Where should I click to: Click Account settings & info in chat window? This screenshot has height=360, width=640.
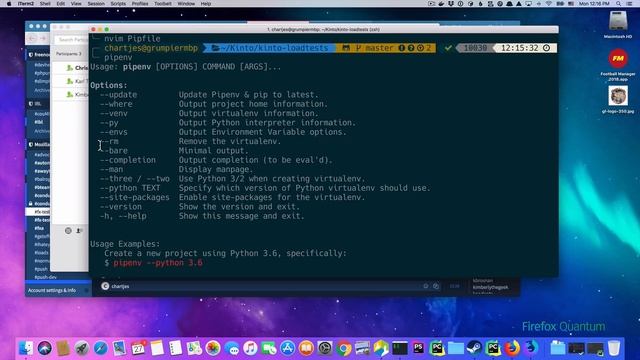[x=52, y=290]
